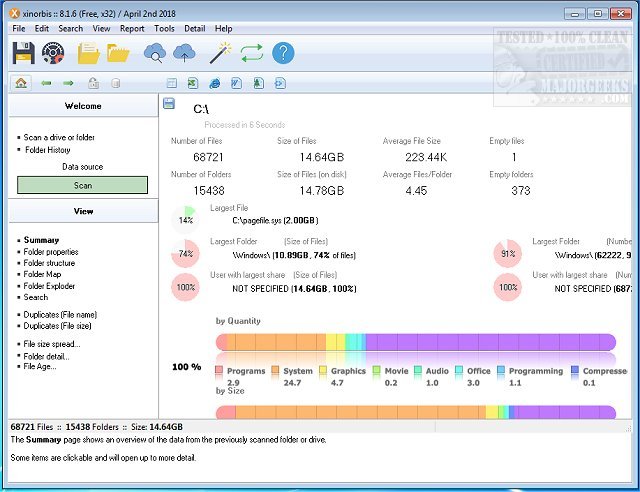Image resolution: width=640 pixels, height=492 pixels.
Task: Click the small save icon beside C:\
Action: point(169,103)
